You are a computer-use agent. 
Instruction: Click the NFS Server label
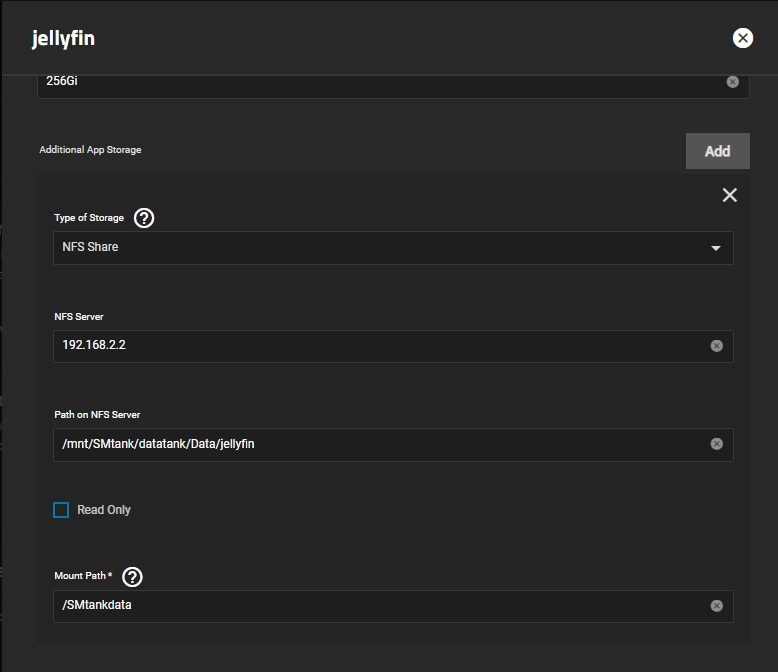pyautogui.click(x=79, y=317)
